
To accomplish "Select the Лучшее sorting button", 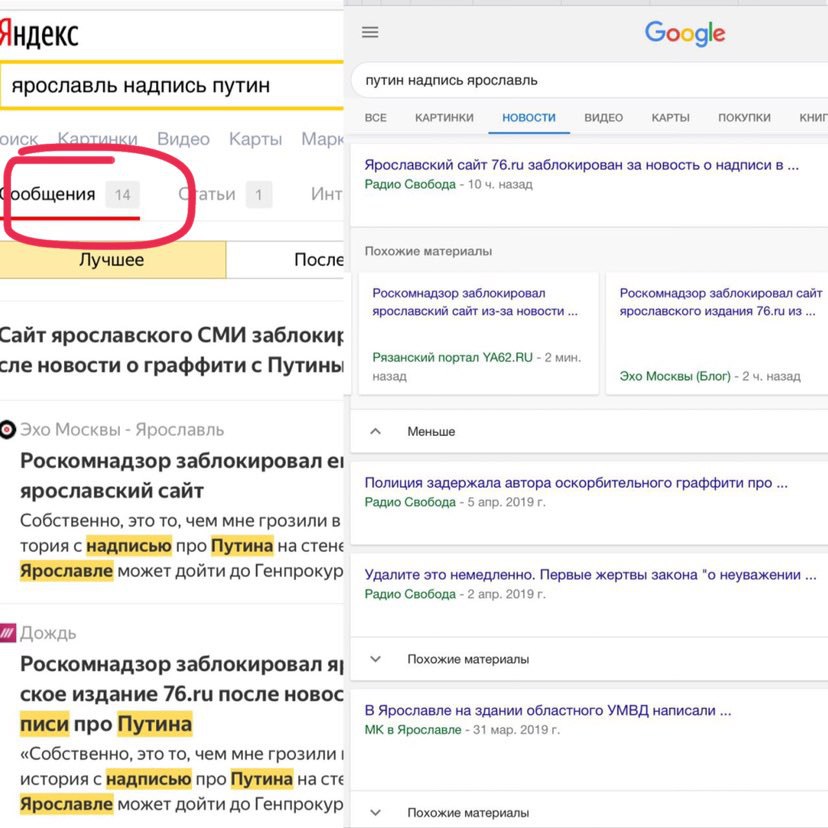I will pos(112,260).
